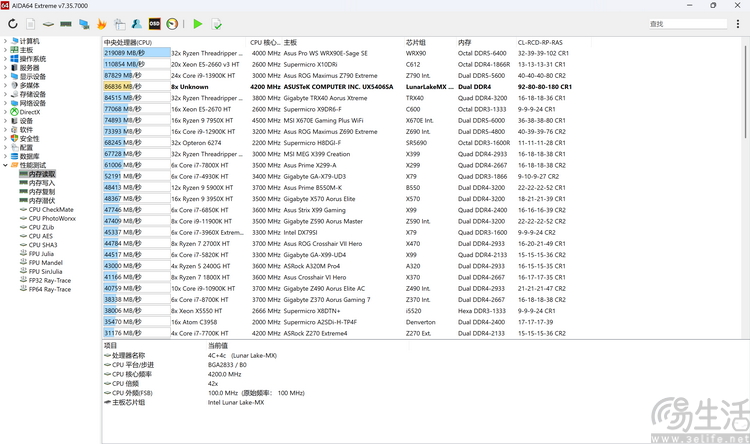The height and width of the screenshot is (444, 750).
Task: Click the results page with checkmark icon
Action: tap(216, 24)
